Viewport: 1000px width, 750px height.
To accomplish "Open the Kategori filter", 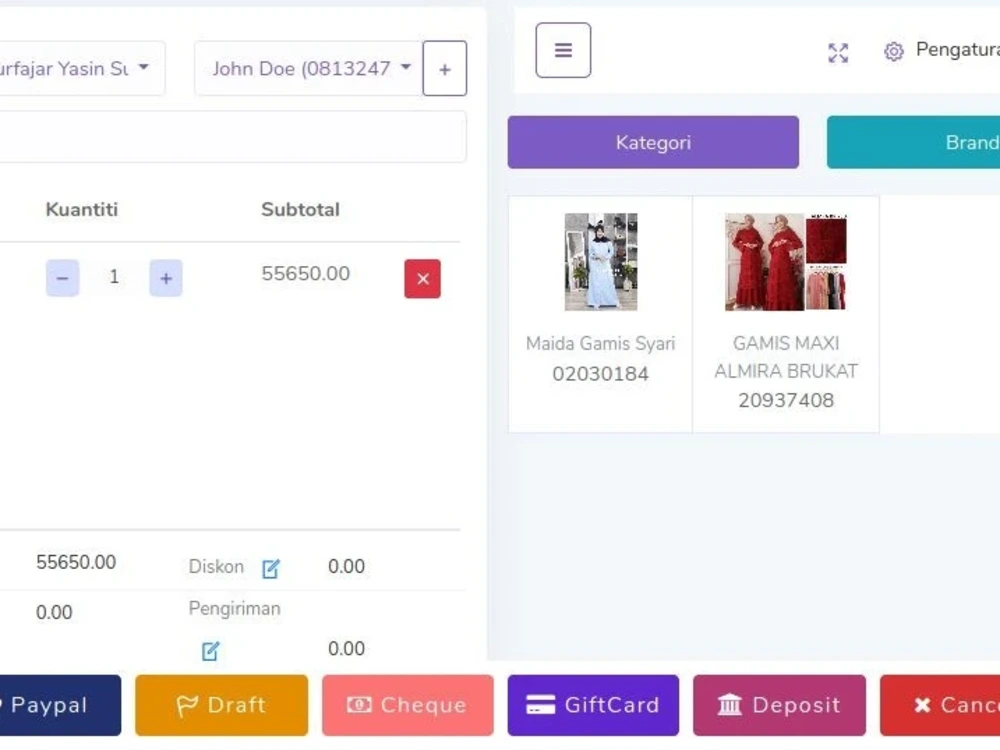I will (652, 142).
